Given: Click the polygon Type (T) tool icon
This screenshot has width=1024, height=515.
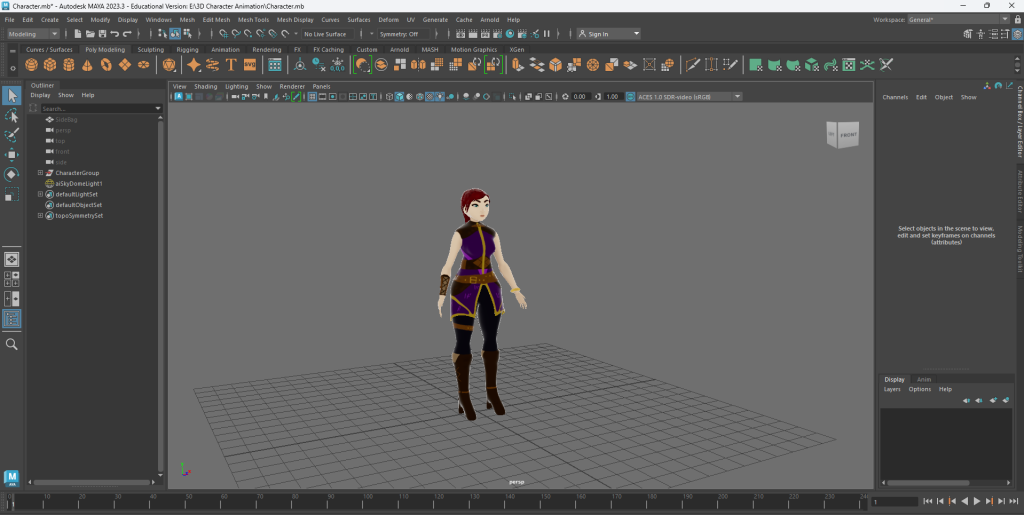Looking at the screenshot, I should [231, 65].
